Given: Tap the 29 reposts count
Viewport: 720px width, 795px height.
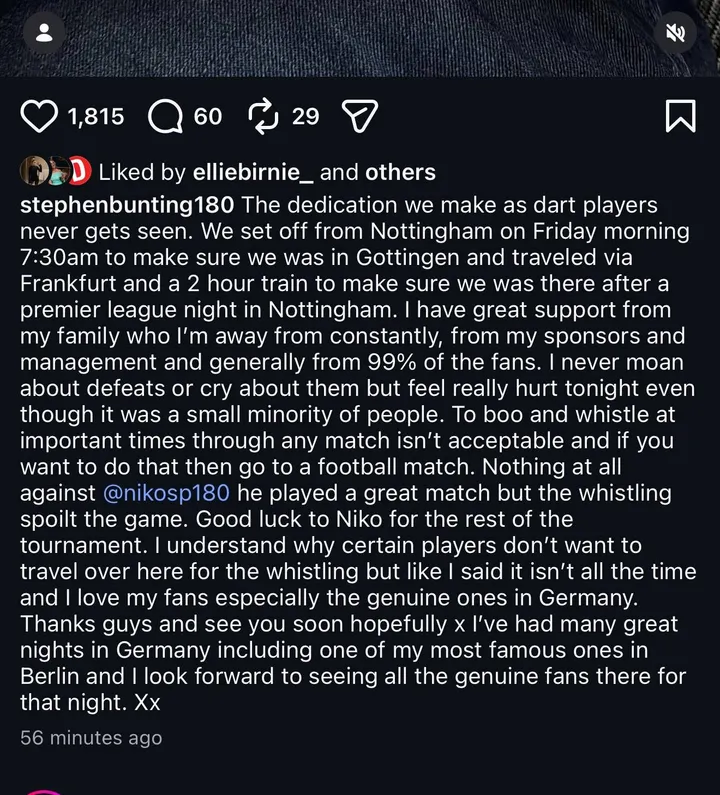Looking at the screenshot, I should pos(305,117).
